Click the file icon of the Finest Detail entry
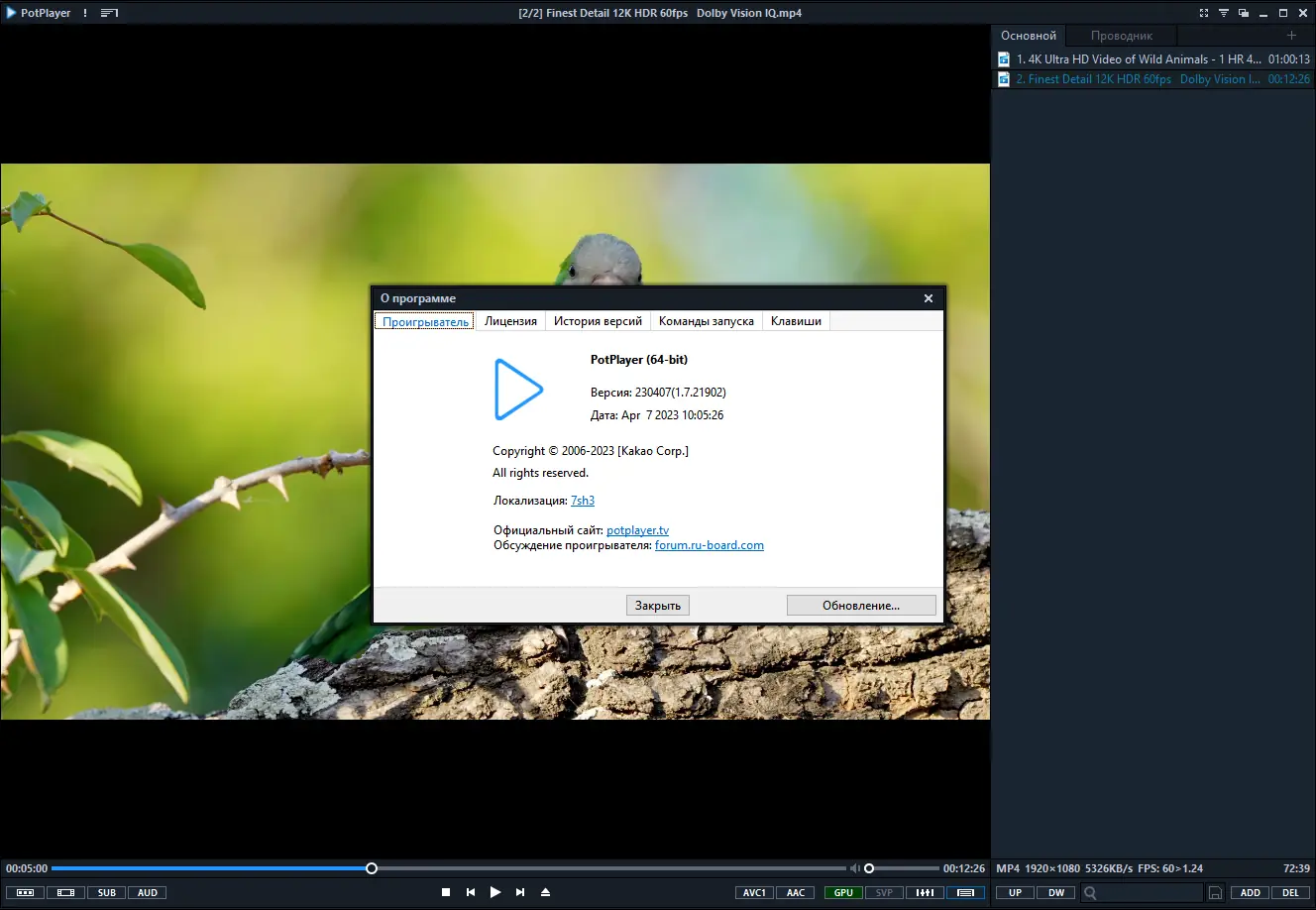This screenshot has height=910, width=1316. pos(1004,79)
